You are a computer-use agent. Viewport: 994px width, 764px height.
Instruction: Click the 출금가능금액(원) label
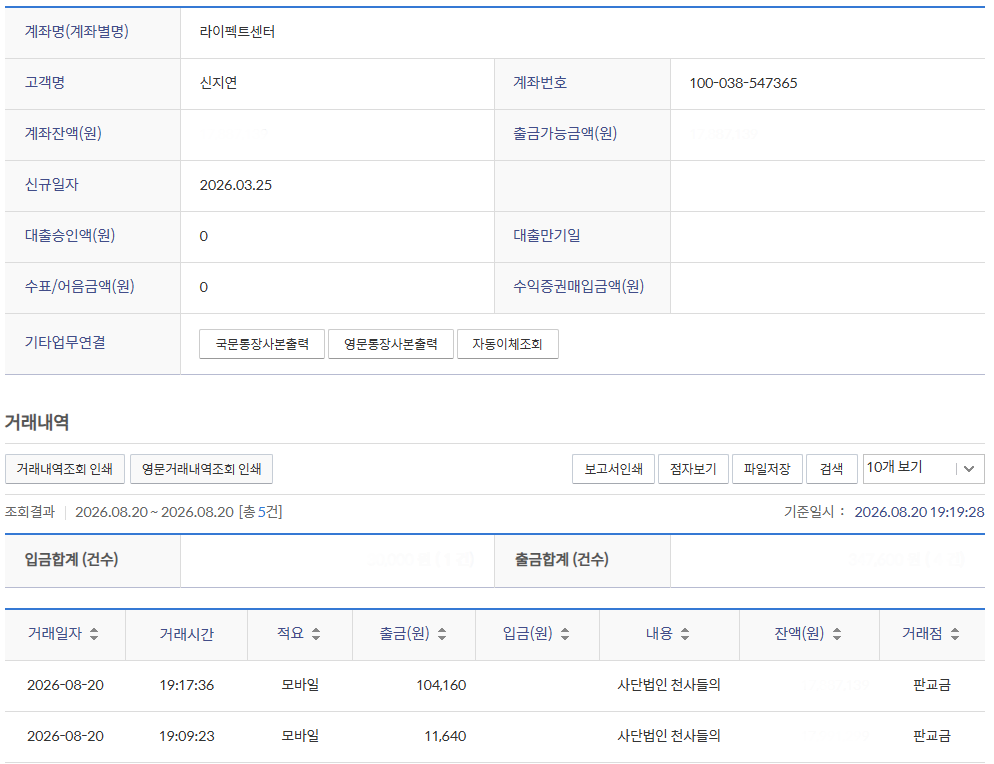click(x=565, y=134)
